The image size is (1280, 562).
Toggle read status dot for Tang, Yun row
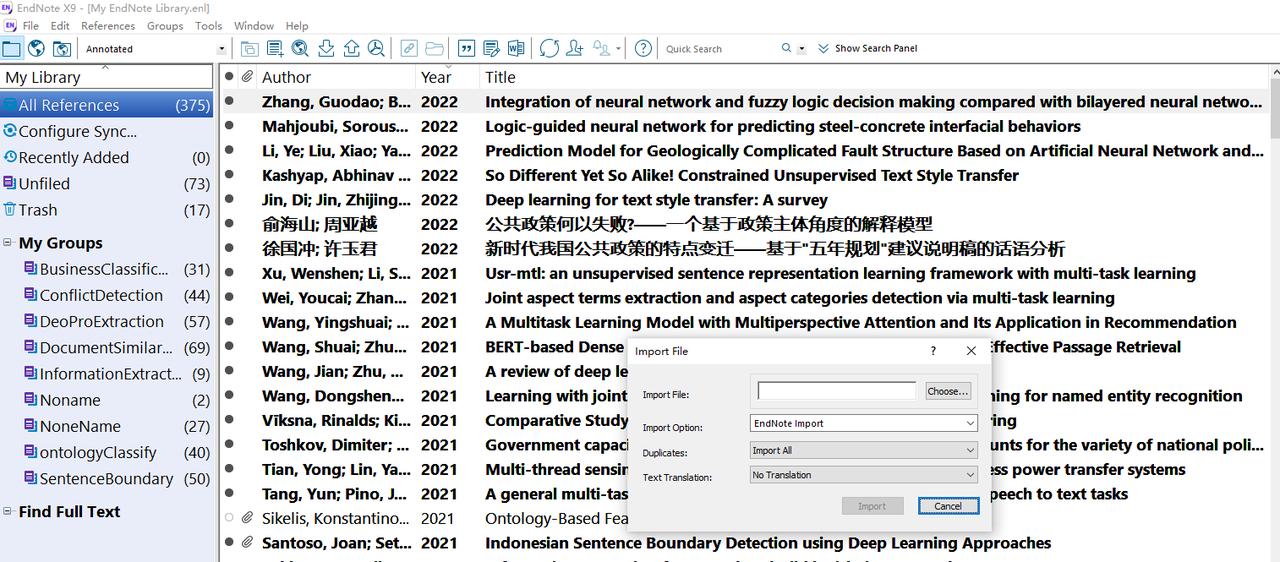pyautogui.click(x=229, y=494)
